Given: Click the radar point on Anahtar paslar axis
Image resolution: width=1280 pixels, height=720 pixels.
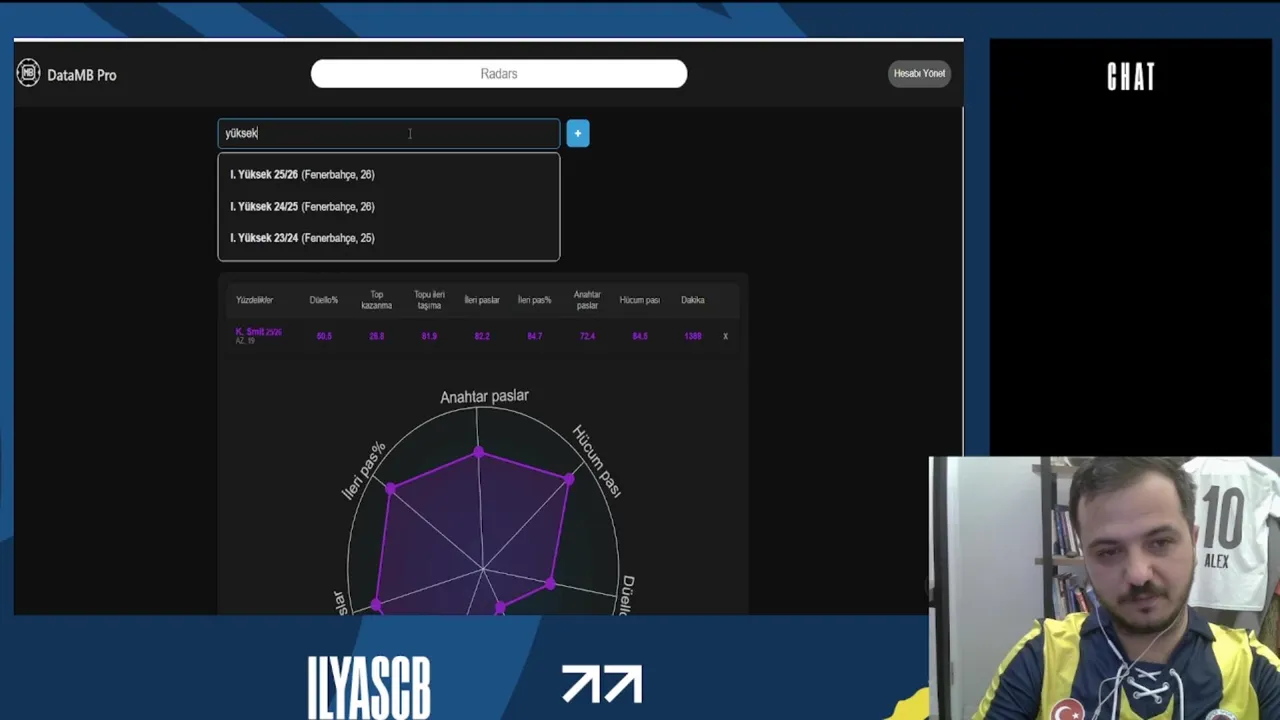Looking at the screenshot, I should 479,454.
